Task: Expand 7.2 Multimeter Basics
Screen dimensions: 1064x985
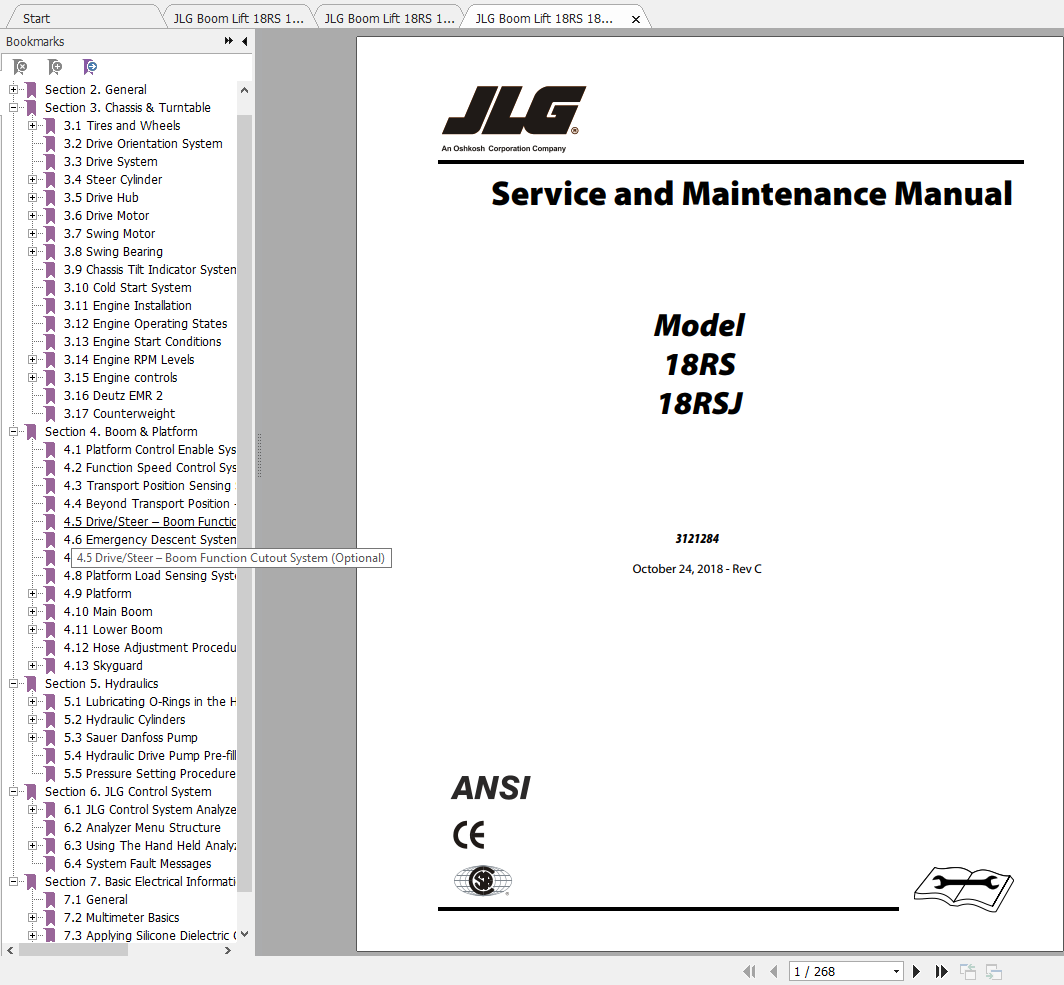Action: [x=32, y=917]
